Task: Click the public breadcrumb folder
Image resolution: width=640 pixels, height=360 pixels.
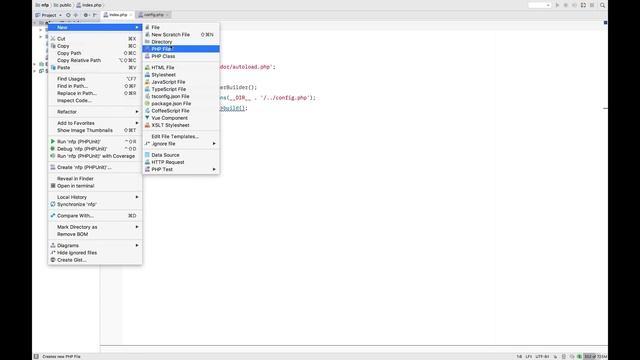Action: tap(62, 5)
